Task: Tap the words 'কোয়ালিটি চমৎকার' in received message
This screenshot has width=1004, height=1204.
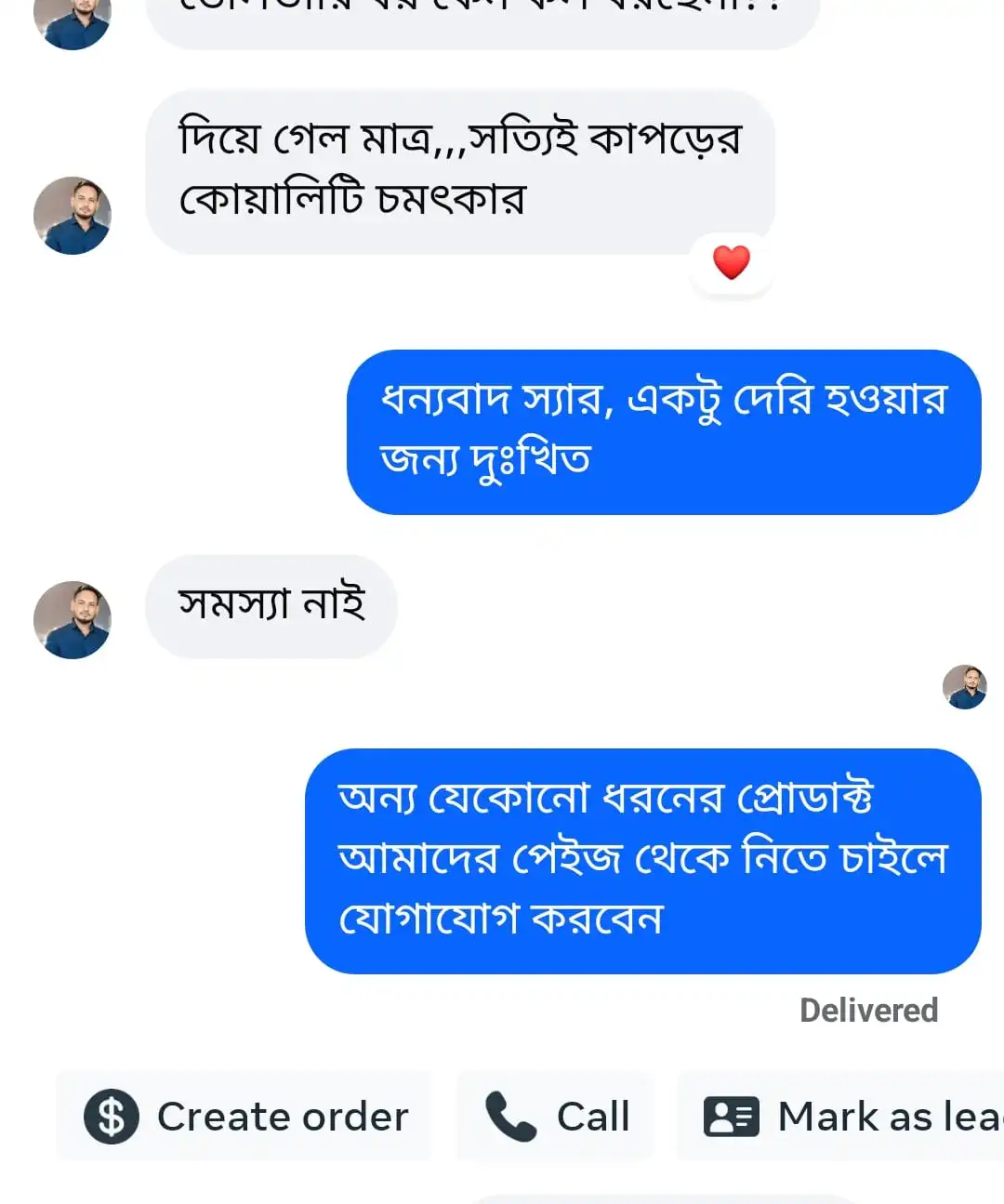Action: (353, 200)
